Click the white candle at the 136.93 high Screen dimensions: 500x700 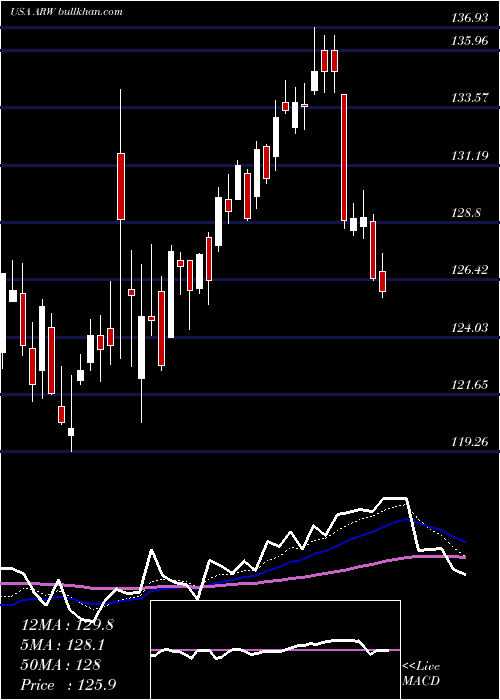tap(315, 80)
